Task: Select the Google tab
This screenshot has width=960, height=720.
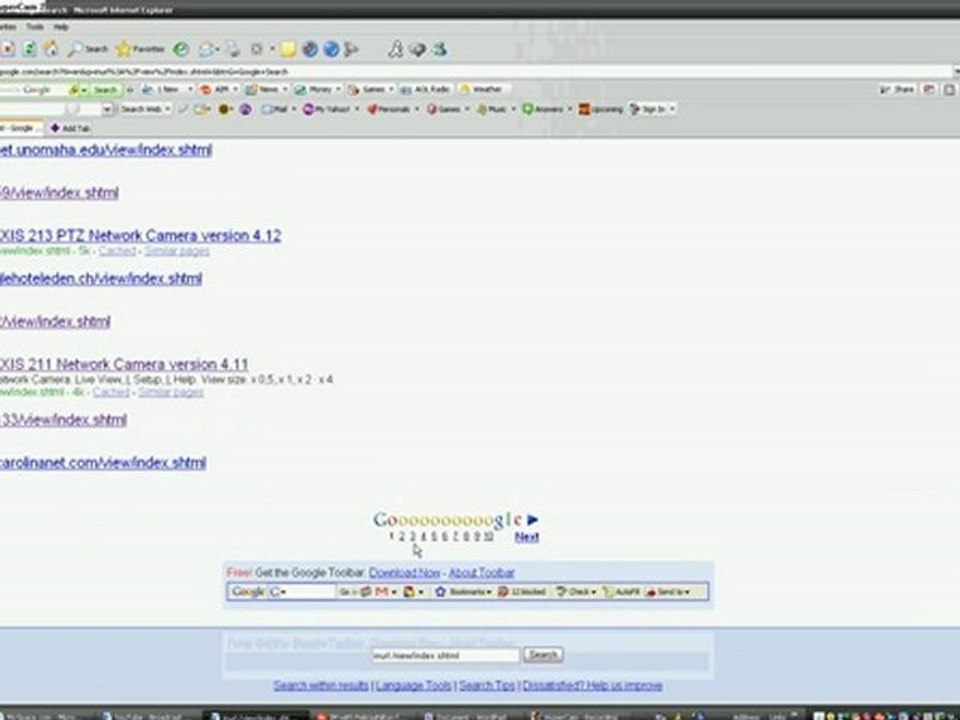Action: pos(21,128)
